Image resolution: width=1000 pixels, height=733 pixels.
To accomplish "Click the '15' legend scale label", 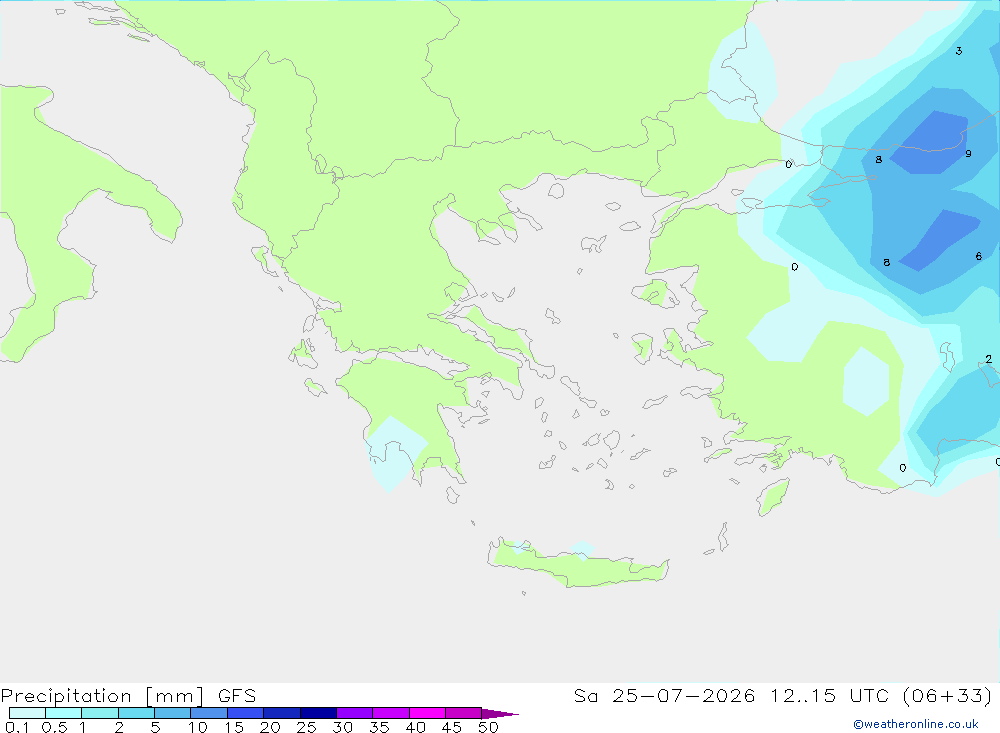I will (x=234, y=727).
